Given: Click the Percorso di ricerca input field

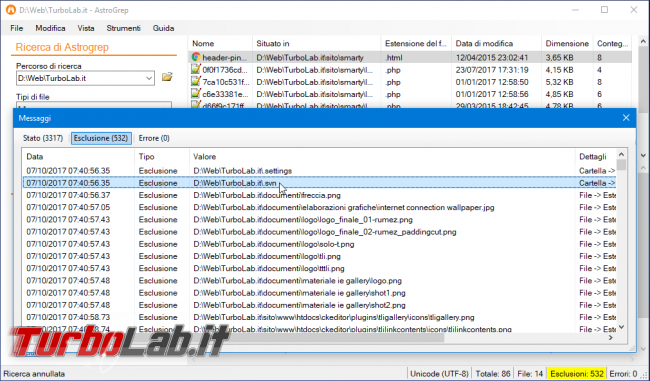Looking at the screenshot, I should click(x=85, y=78).
